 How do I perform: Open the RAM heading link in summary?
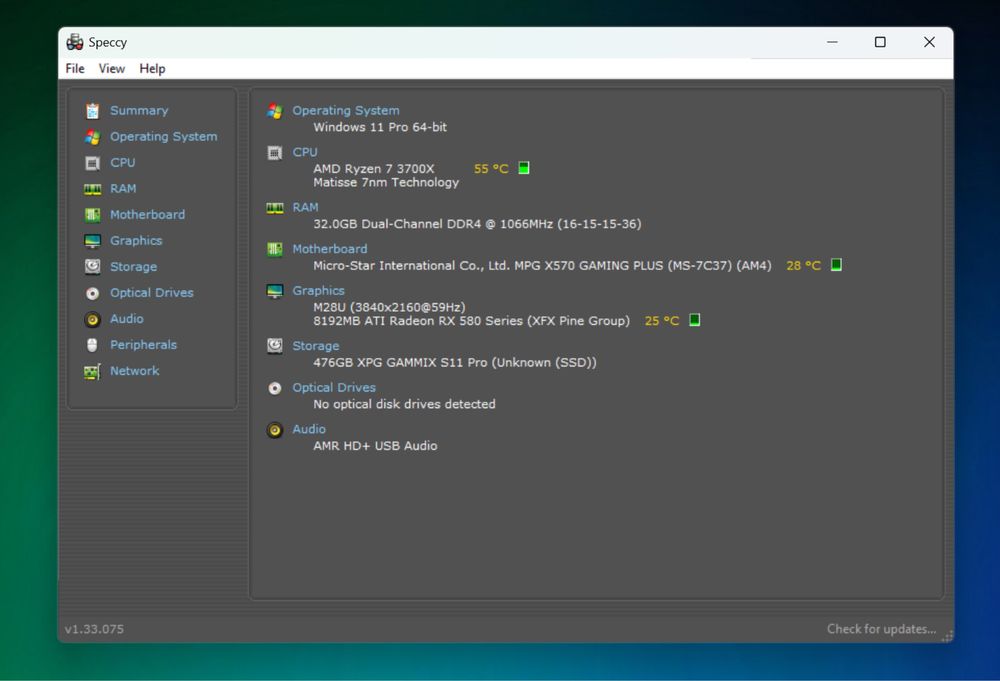(x=305, y=207)
